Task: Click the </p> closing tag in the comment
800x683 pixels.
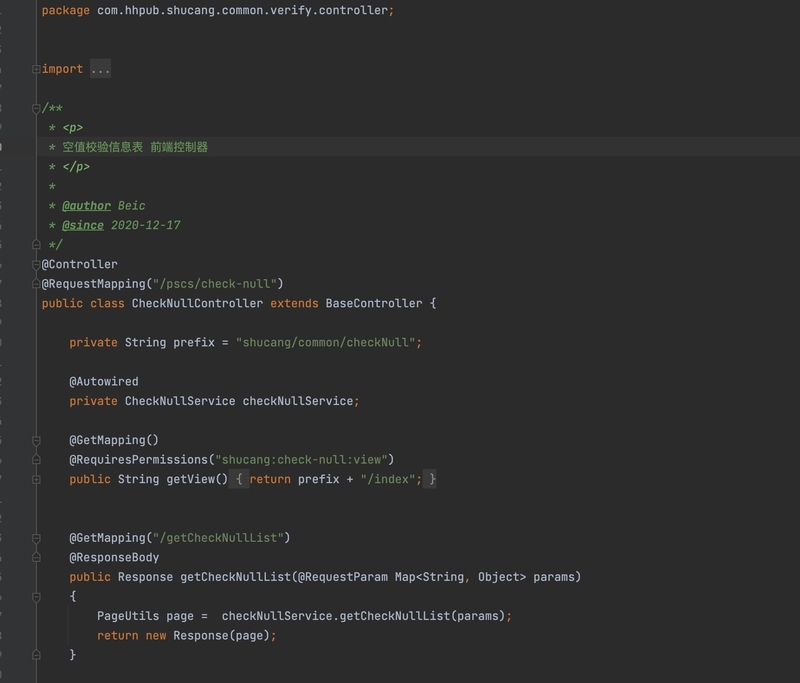Action: (76, 167)
